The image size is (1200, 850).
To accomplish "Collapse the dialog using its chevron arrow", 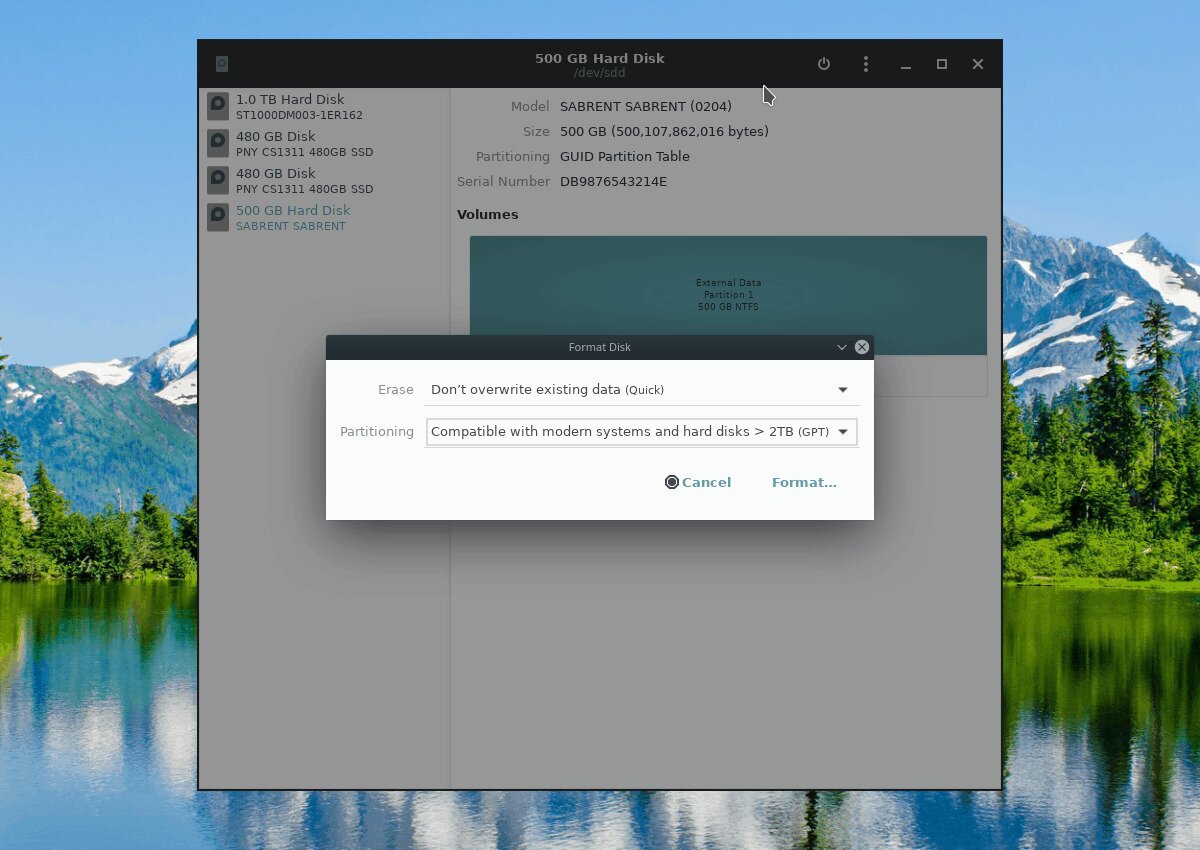I will (x=841, y=347).
